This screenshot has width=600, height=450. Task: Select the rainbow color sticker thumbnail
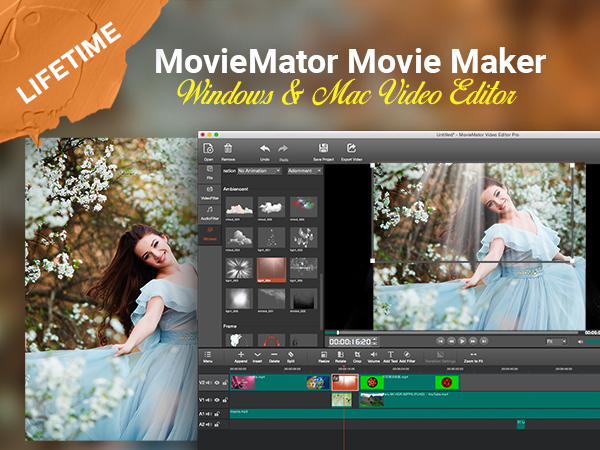pos(303,207)
